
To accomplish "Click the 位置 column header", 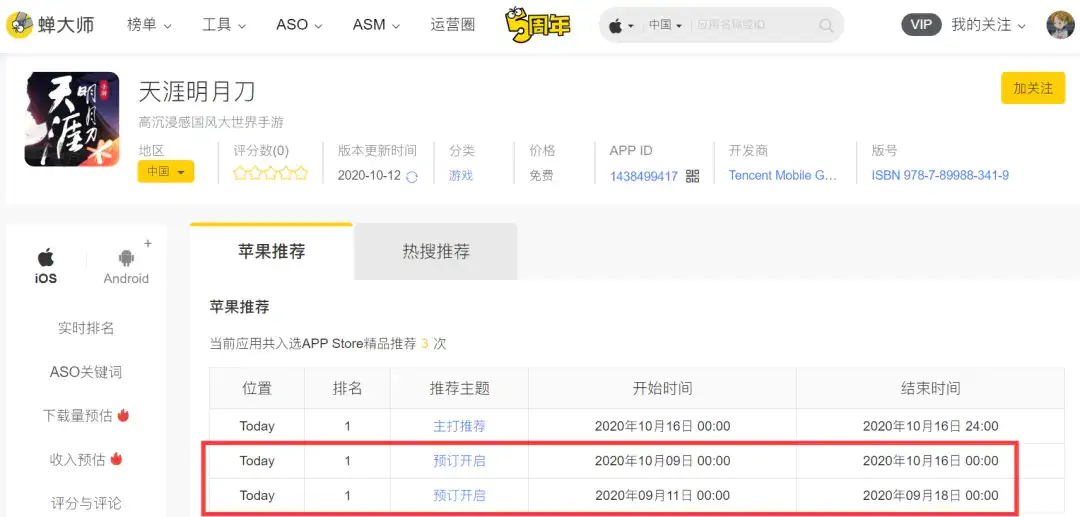I will tap(257, 388).
